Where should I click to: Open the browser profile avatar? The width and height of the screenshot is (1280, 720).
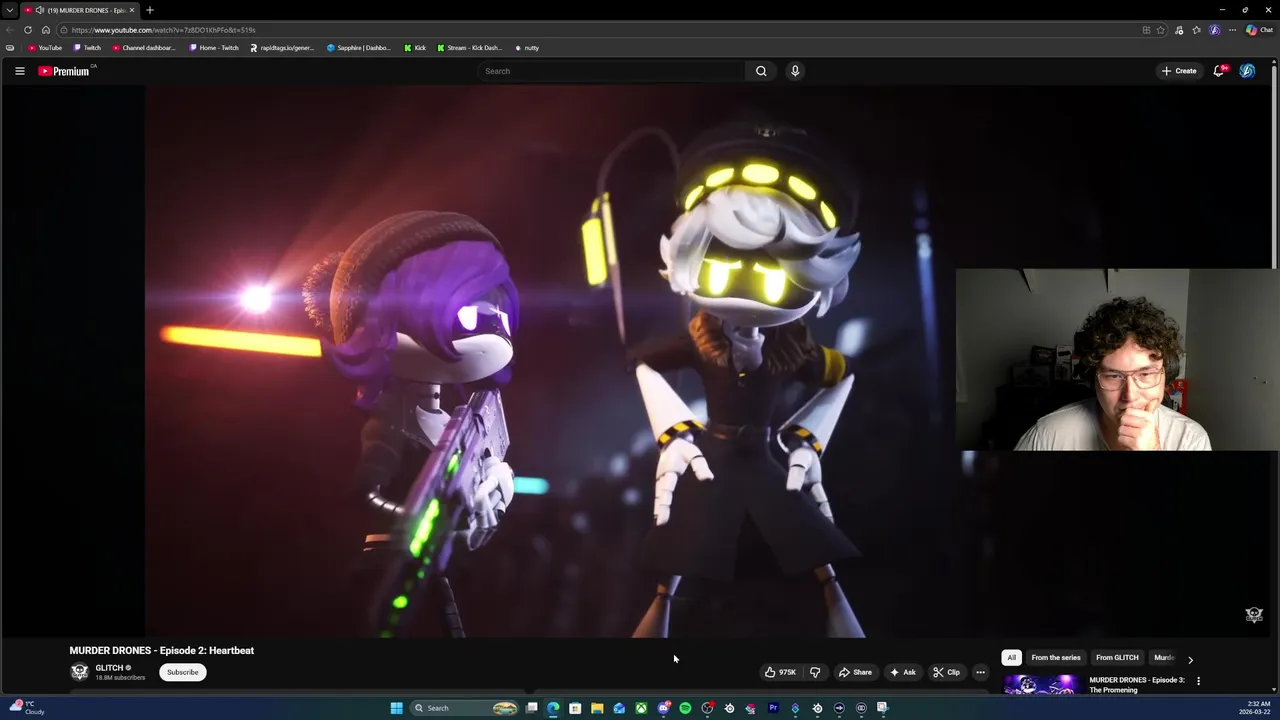pos(1214,30)
